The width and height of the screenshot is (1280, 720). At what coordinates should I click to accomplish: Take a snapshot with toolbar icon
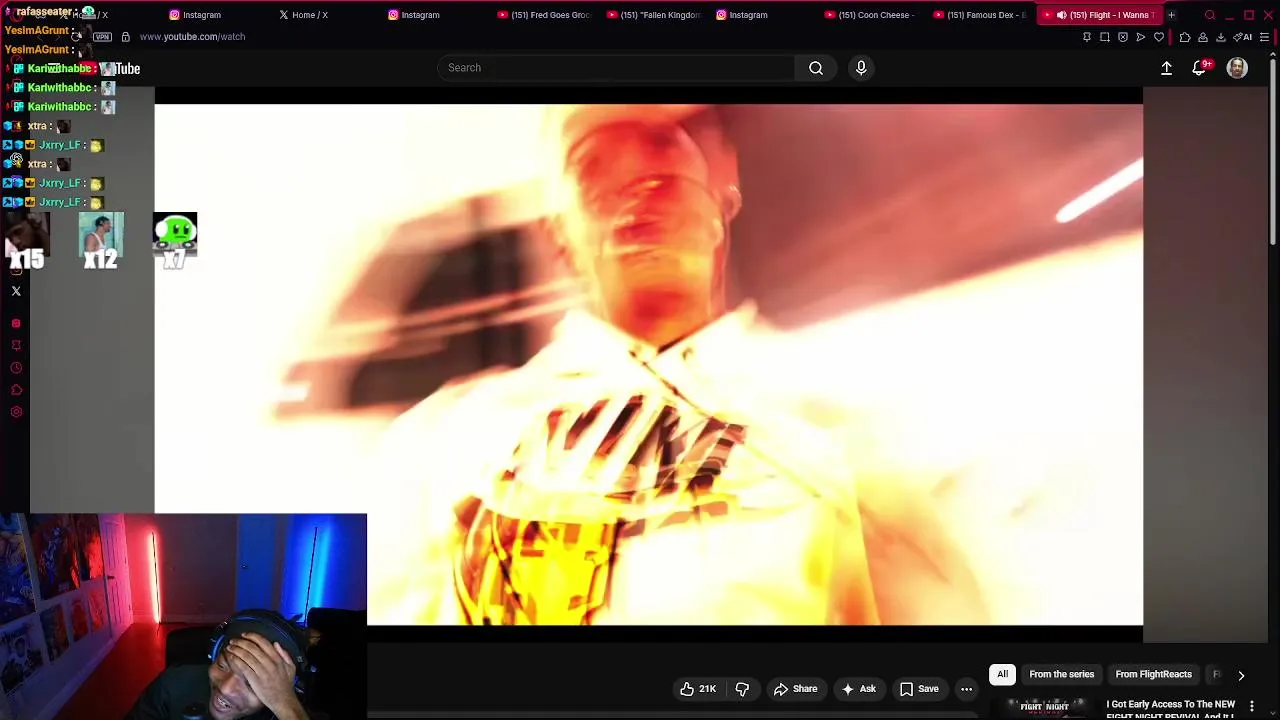(1105, 37)
